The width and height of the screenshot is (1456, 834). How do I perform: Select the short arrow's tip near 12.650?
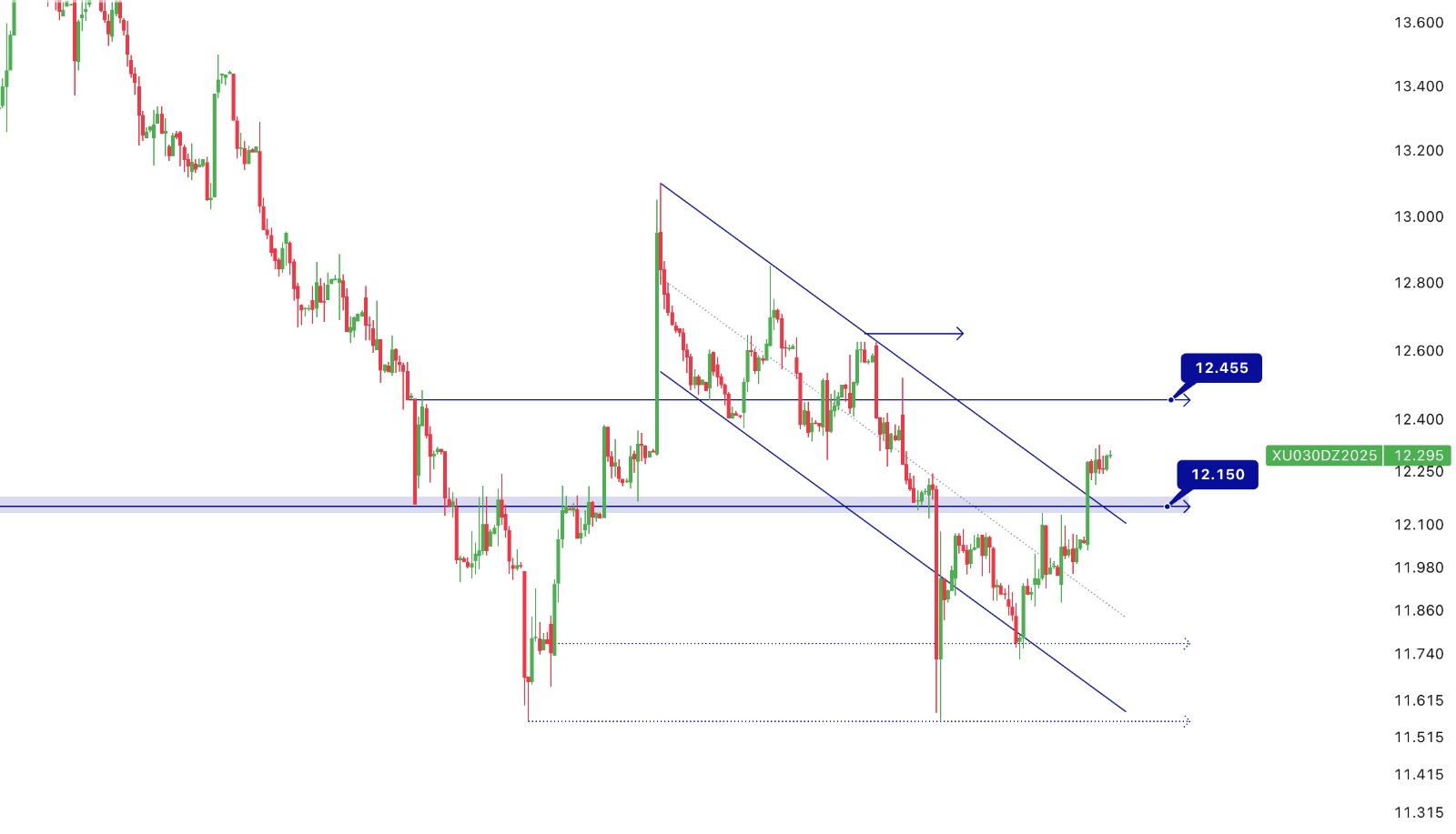[960, 334]
